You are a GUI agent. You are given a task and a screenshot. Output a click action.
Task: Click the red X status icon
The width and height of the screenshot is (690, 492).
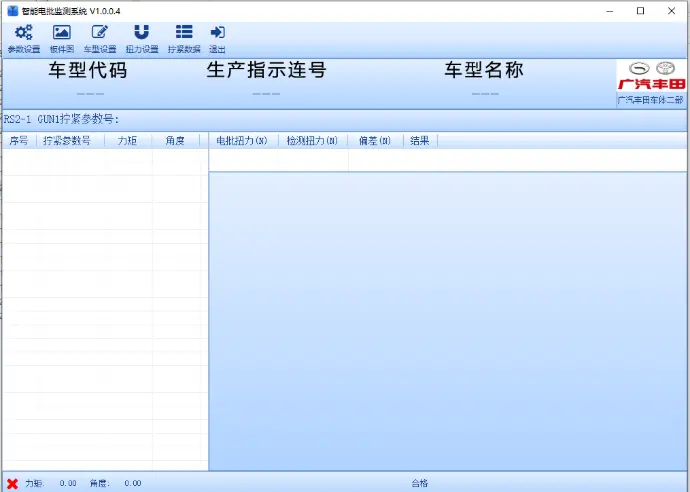[12, 483]
